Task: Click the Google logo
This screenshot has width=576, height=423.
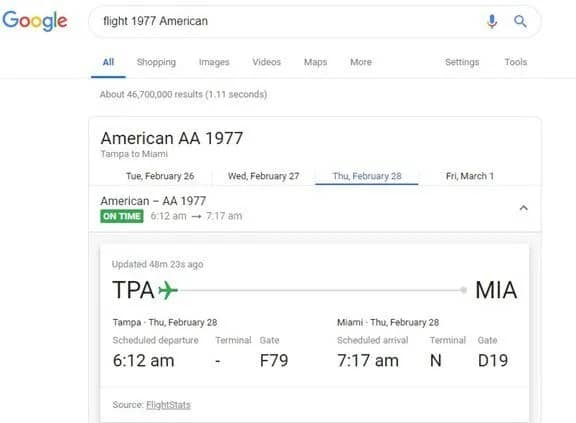Action: coord(35,21)
